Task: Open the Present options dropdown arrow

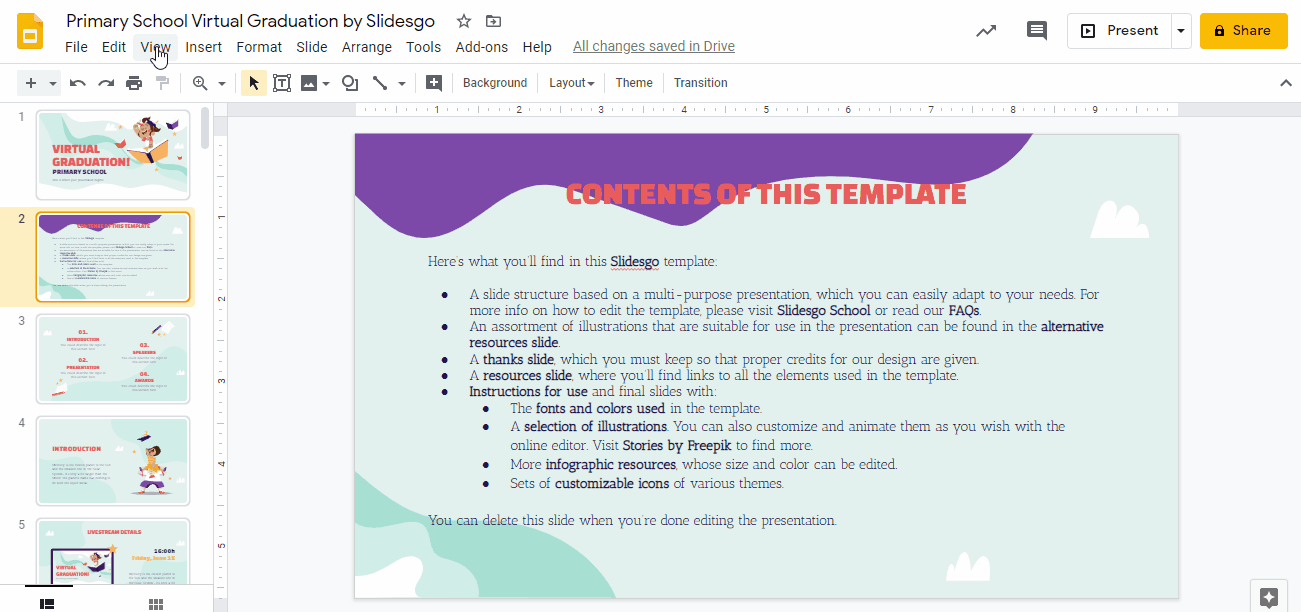Action: point(1181,31)
